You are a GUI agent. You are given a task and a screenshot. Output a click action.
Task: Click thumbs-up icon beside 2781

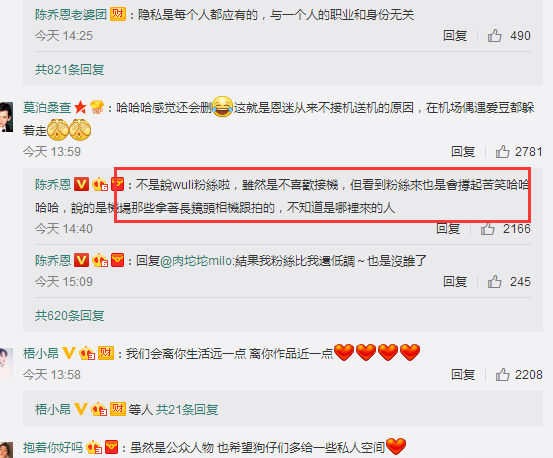[x=503, y=152]
